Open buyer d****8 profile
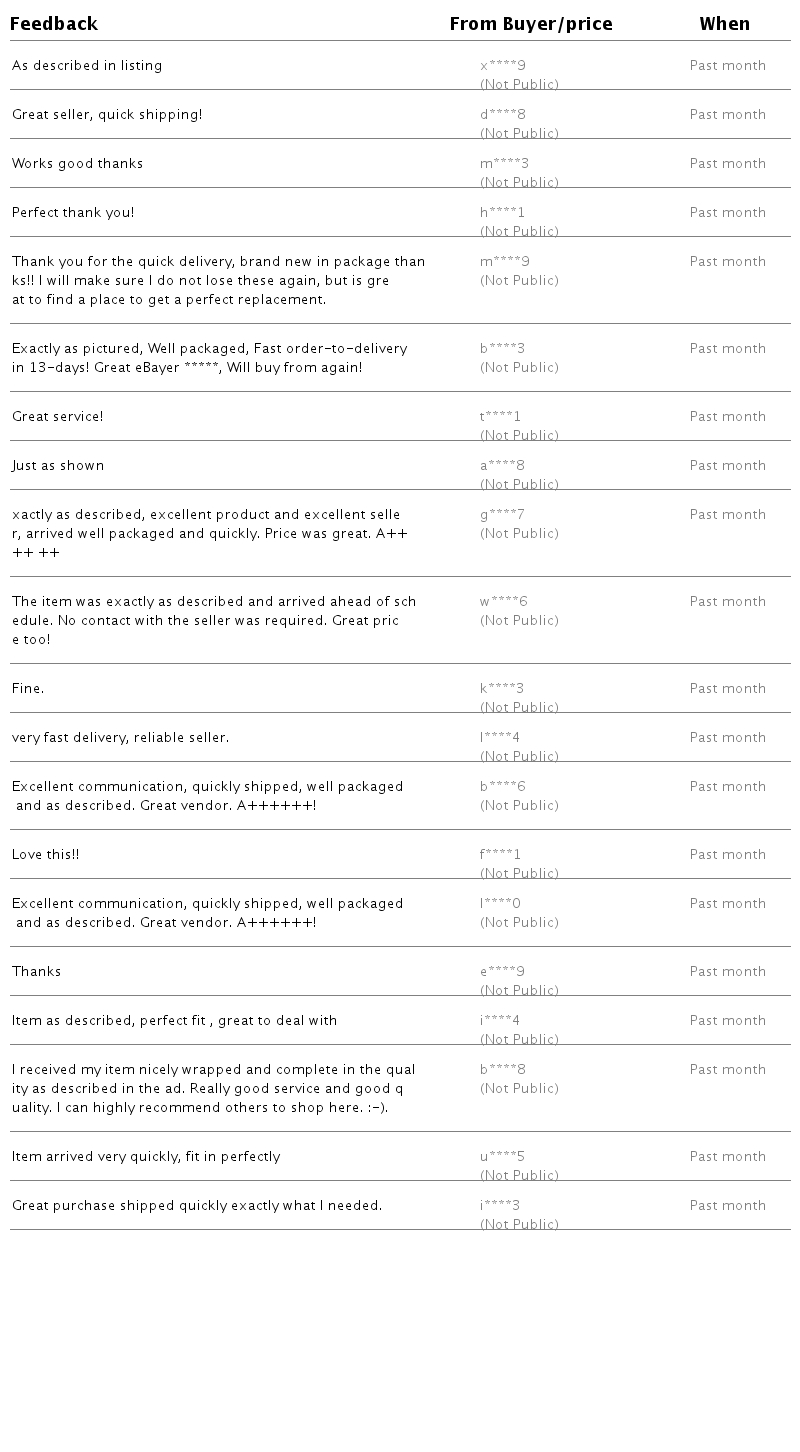 503,115
